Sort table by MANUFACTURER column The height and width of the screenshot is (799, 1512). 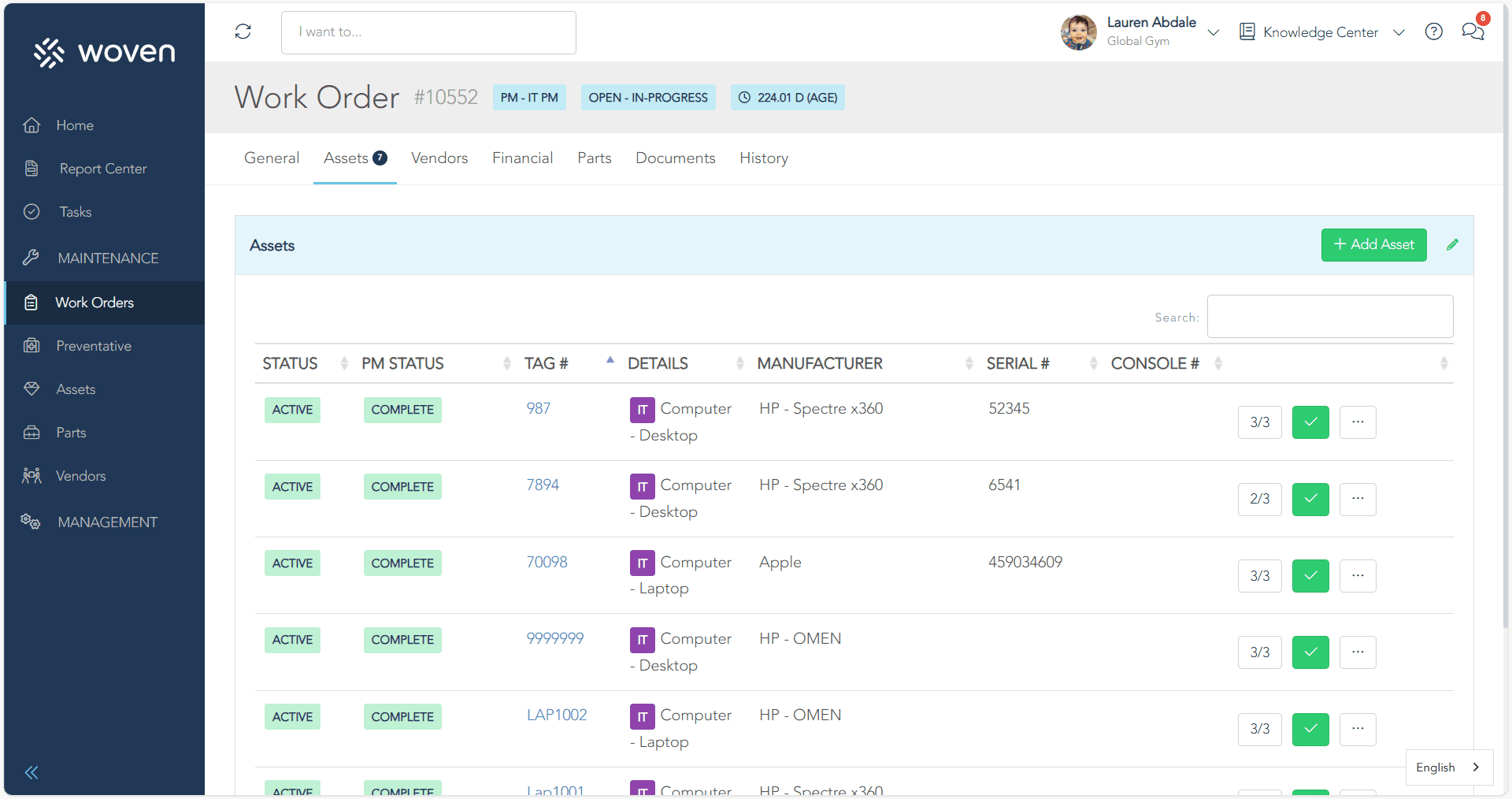coord(864,363)
